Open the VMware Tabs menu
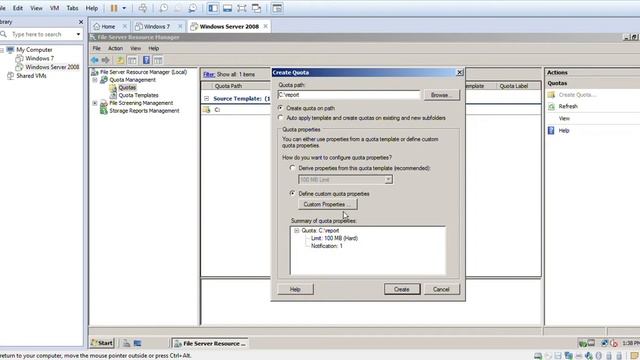The width and height of the screenshot is (640, 360). [72, 8]
